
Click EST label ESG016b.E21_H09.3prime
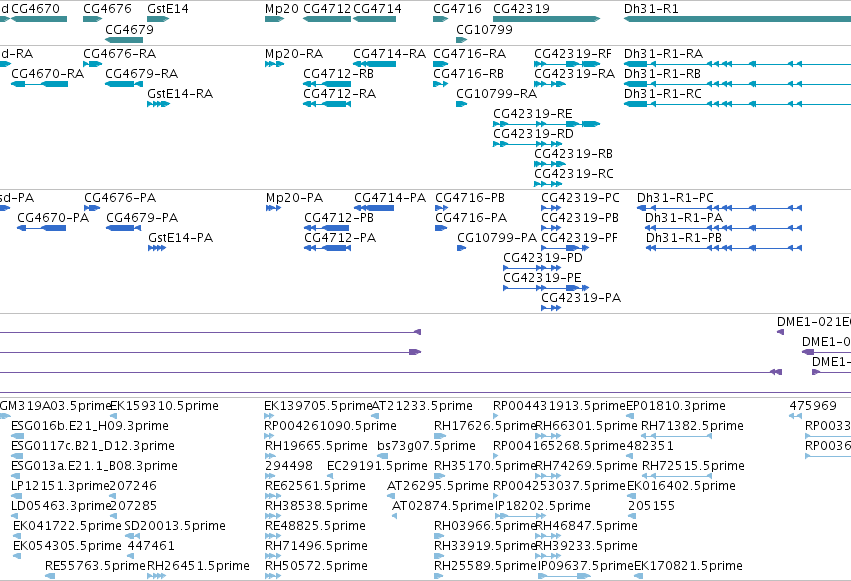click(90, 426)
